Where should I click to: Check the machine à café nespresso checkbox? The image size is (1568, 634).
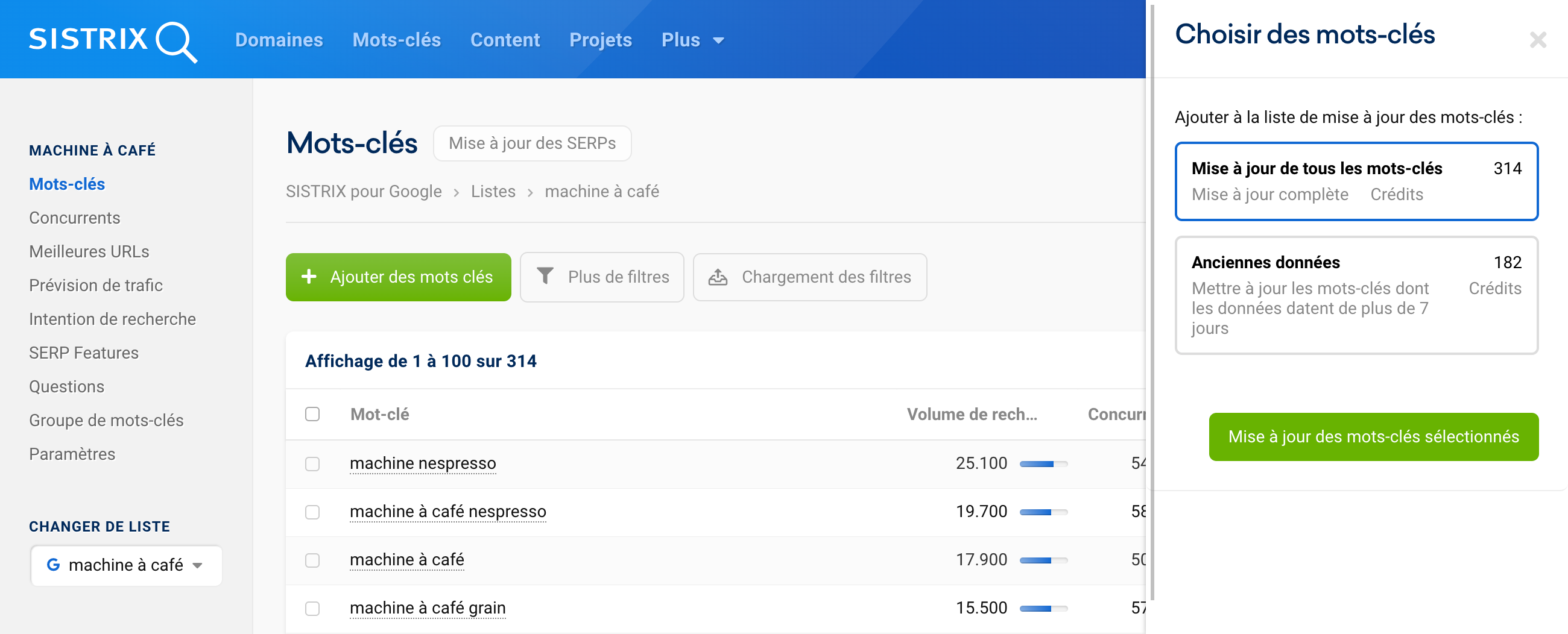pyautogui.click(x=312, y=512)
